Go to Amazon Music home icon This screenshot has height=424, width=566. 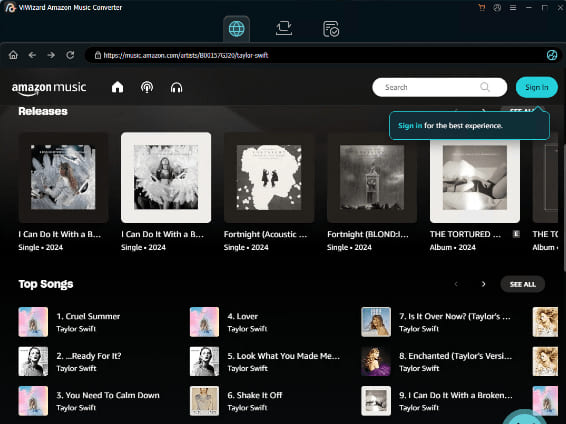coord(117,87)
